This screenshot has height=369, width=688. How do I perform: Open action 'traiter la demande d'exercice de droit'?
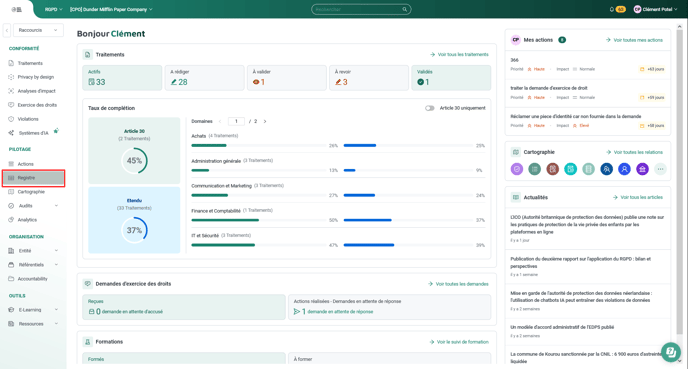click(x=588, y=93)
